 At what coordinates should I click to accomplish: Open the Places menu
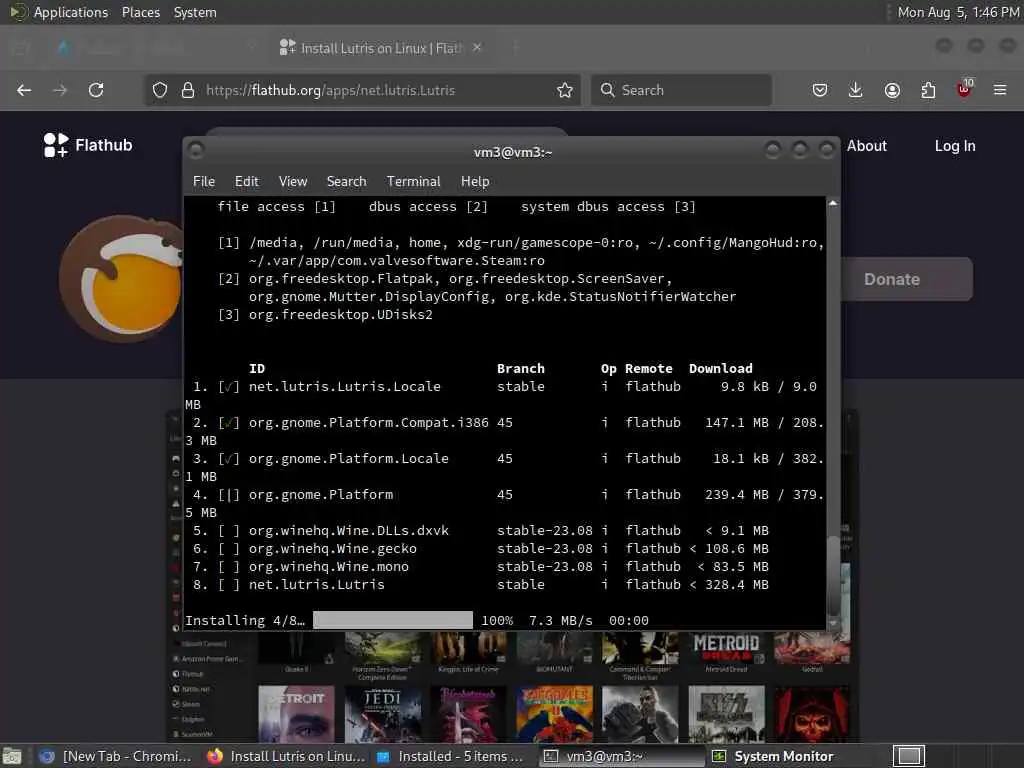point(140,12)
